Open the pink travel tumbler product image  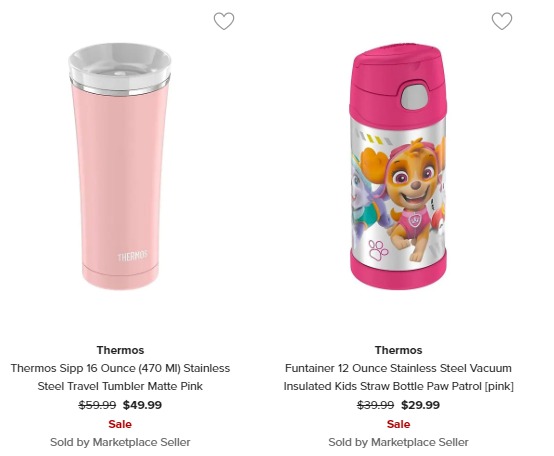(119, 166)
